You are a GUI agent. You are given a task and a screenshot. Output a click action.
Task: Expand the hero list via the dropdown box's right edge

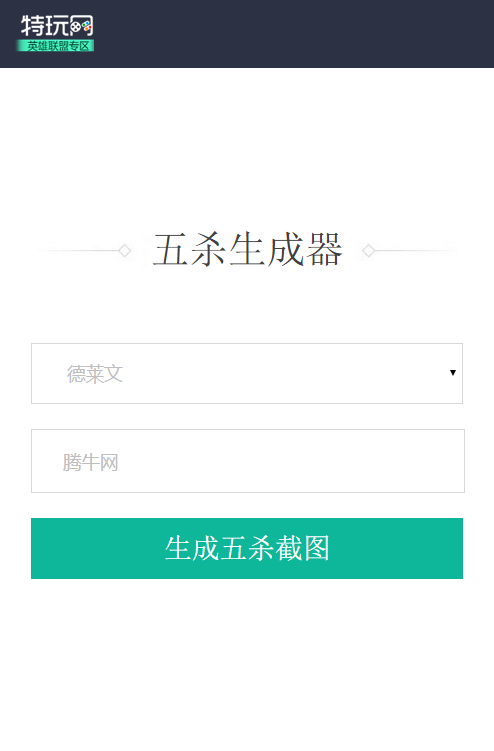click(x=453, y=373)
